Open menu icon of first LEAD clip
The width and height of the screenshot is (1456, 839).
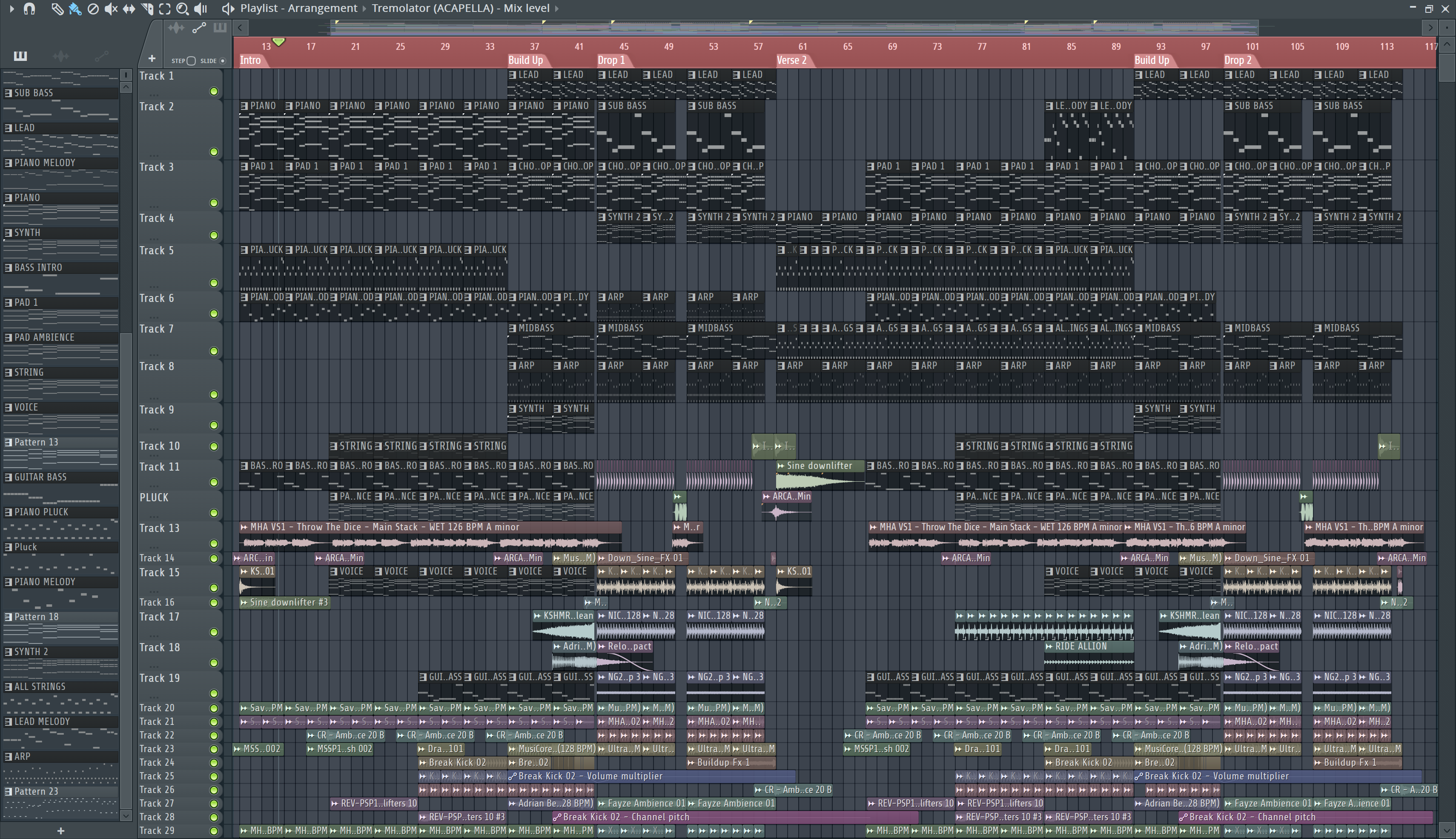(x=513, y=75)
